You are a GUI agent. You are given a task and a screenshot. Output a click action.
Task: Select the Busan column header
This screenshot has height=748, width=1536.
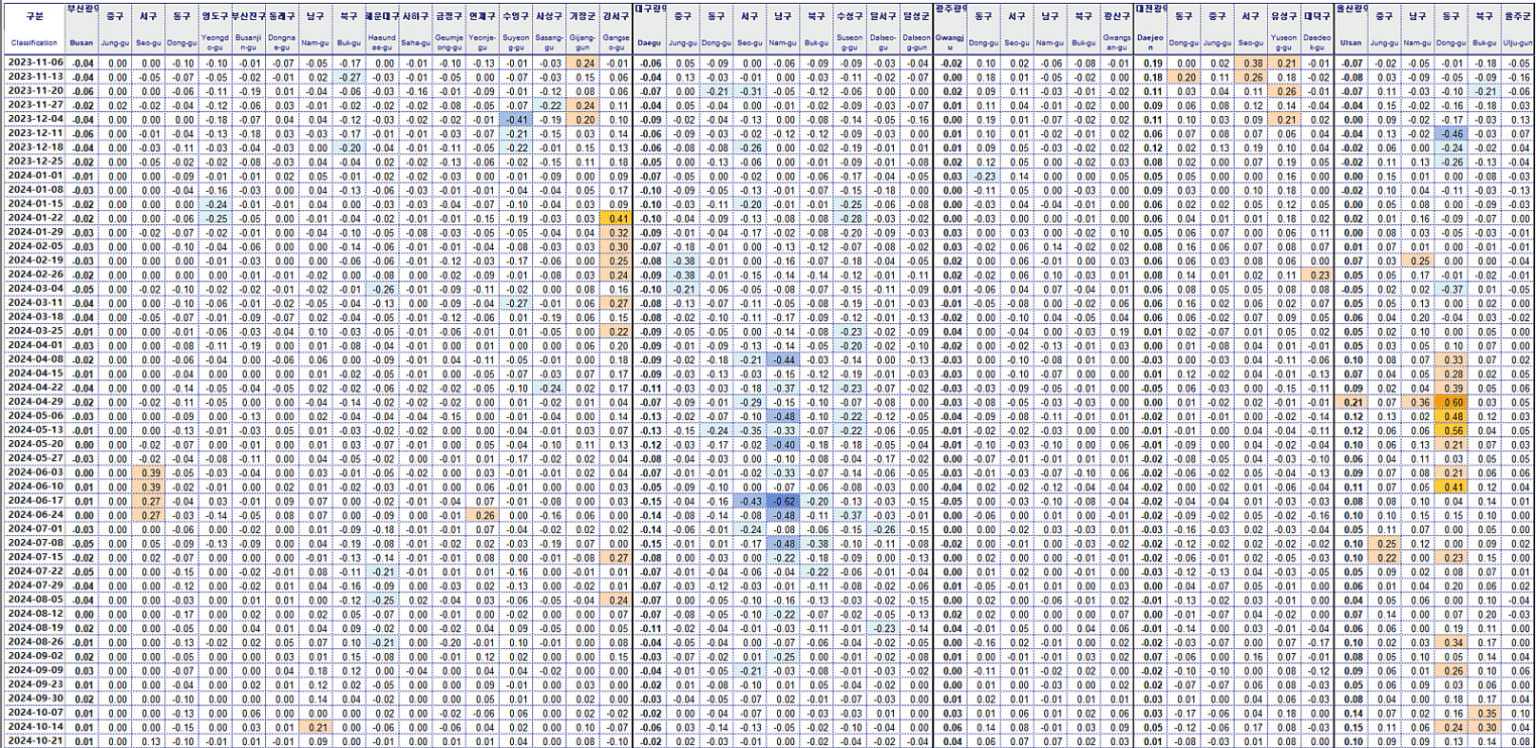(83, 44)
